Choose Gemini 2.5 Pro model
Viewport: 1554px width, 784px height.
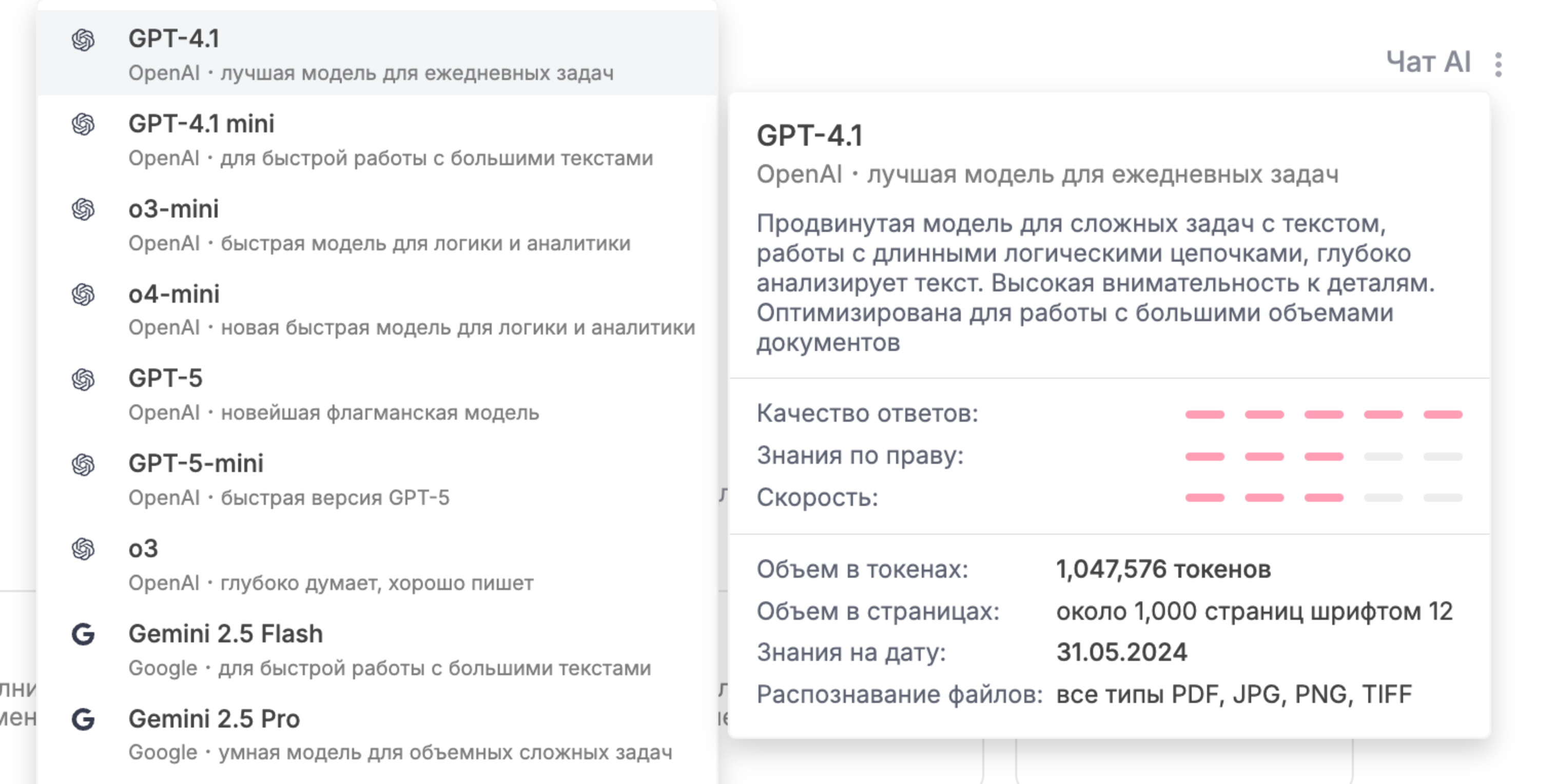pyautogui.click(x=377, y=734)
